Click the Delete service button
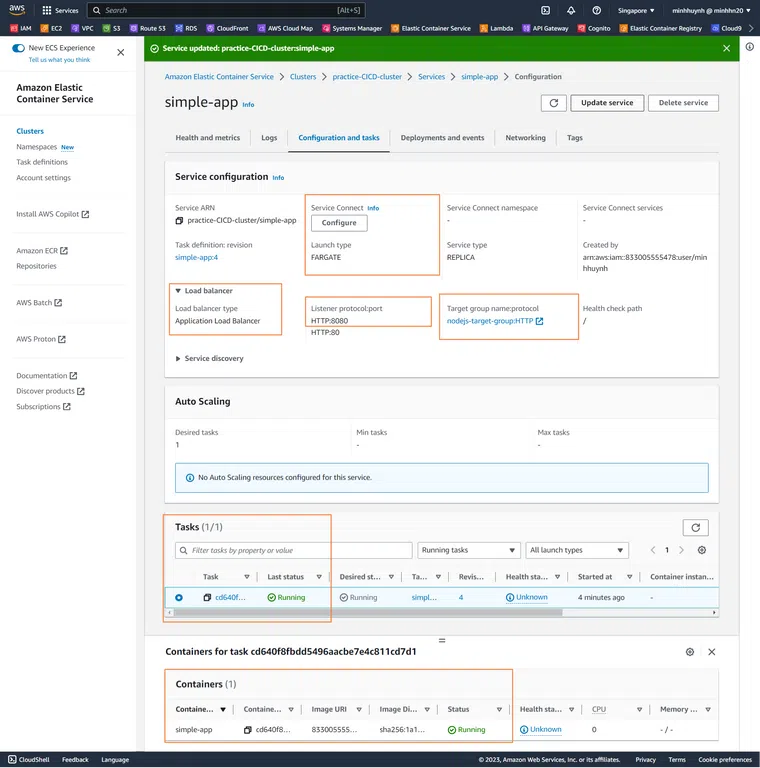The width and height of the screenshot is (760, 768). point(683,103)
